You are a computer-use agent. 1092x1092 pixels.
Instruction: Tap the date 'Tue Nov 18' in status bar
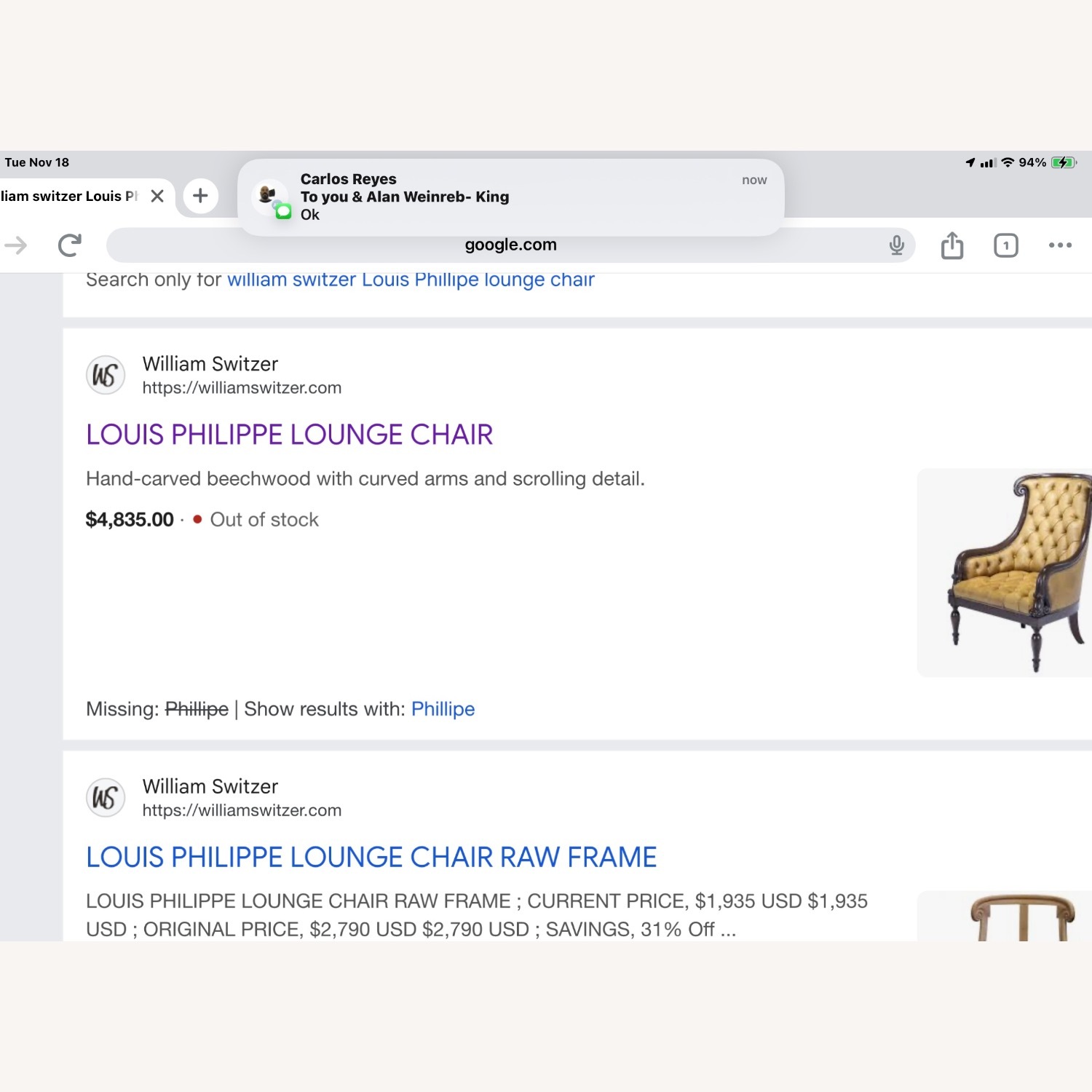pos(37,162)
